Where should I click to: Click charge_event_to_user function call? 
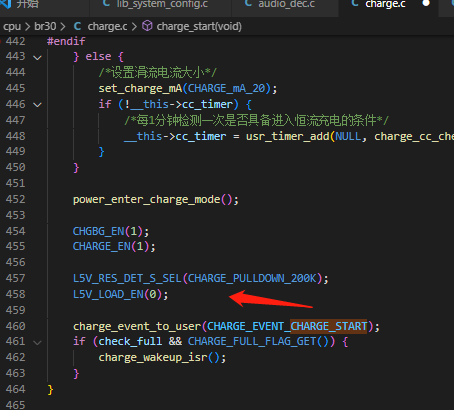coord(137,326)
